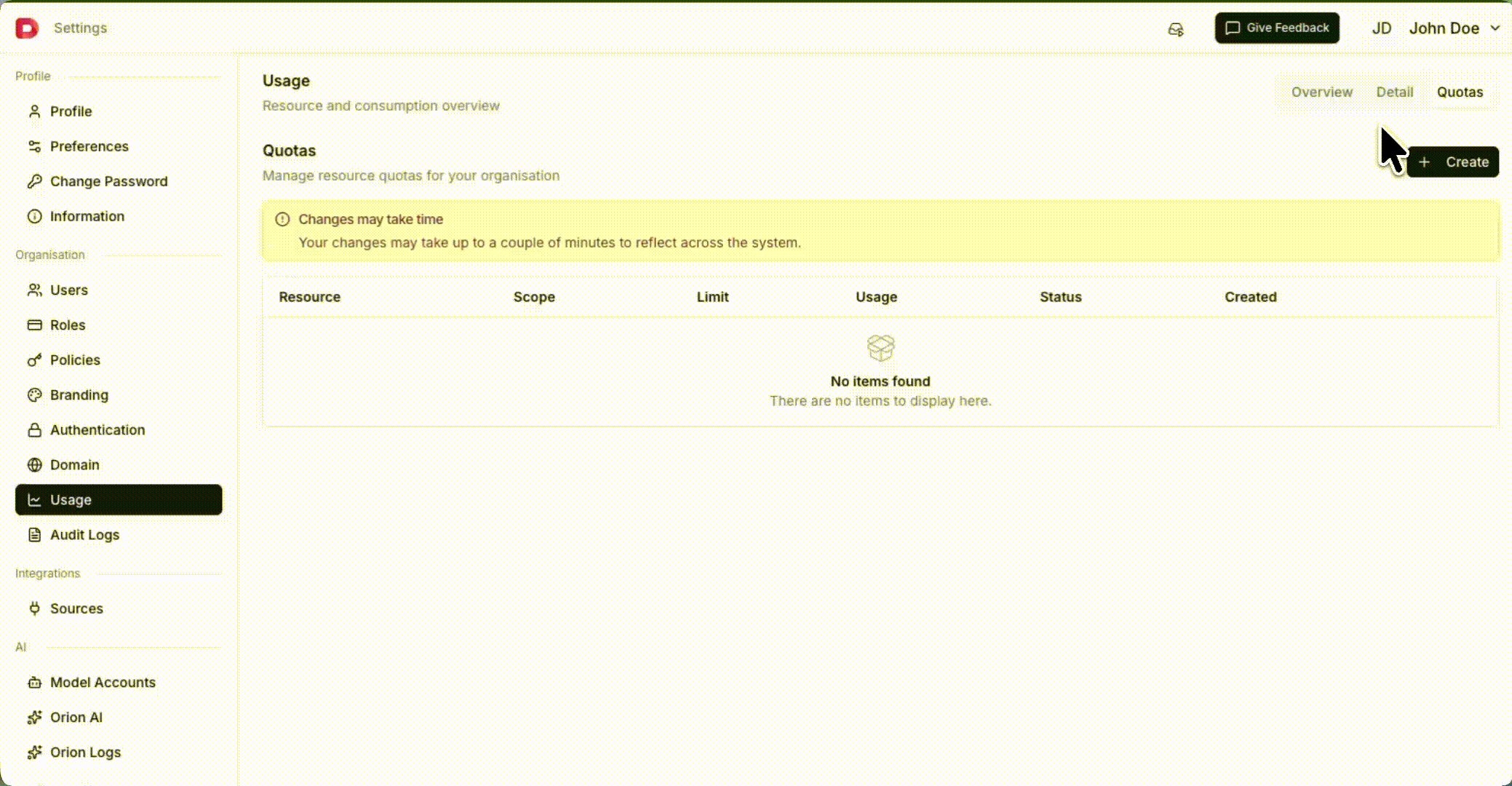Viewport: 1512px width, 786px height.
Task: Click the support headset icon in header
Action: (1176, 29)
